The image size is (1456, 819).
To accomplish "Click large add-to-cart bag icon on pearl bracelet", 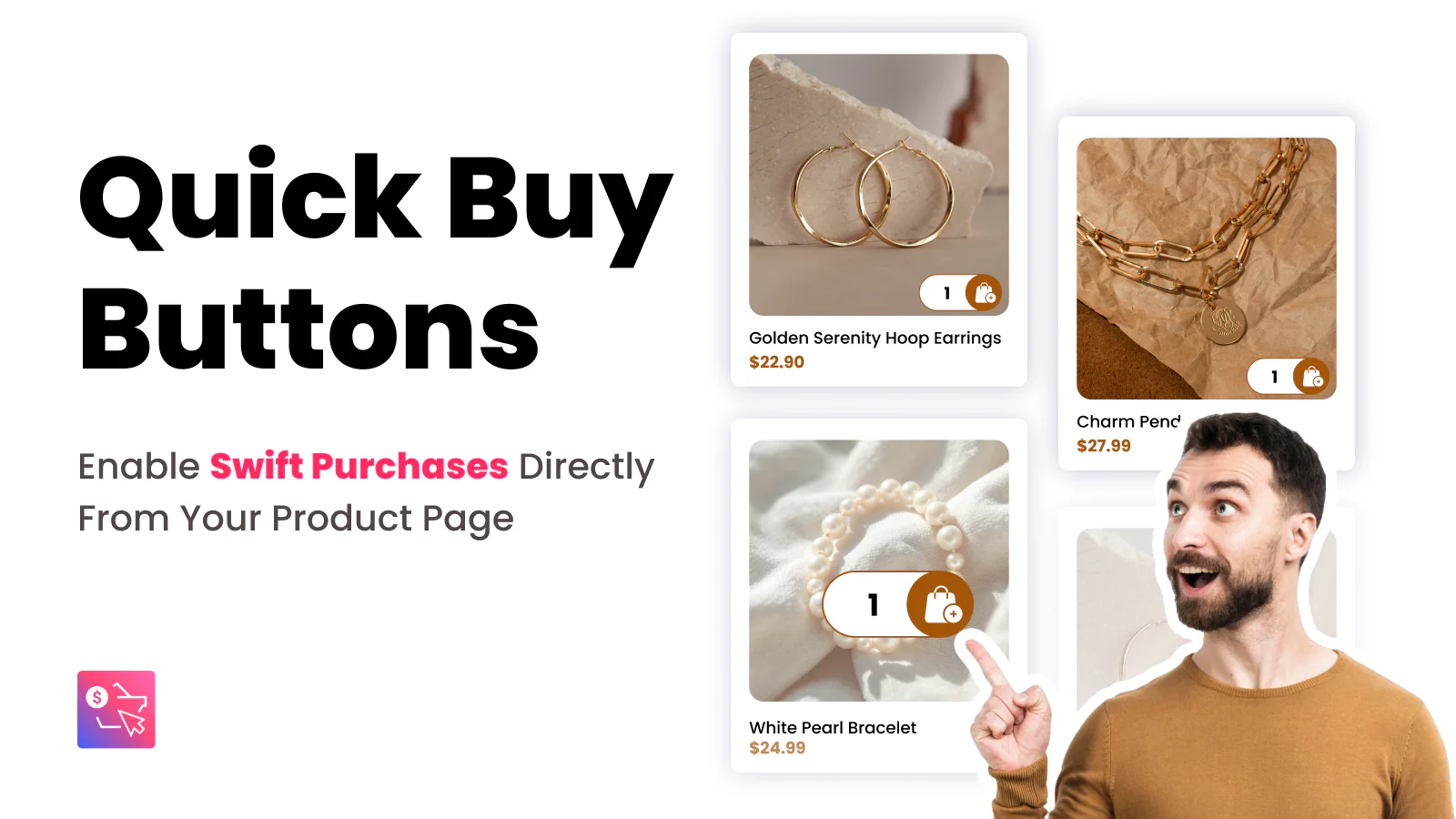I will (x=941, y=604).
